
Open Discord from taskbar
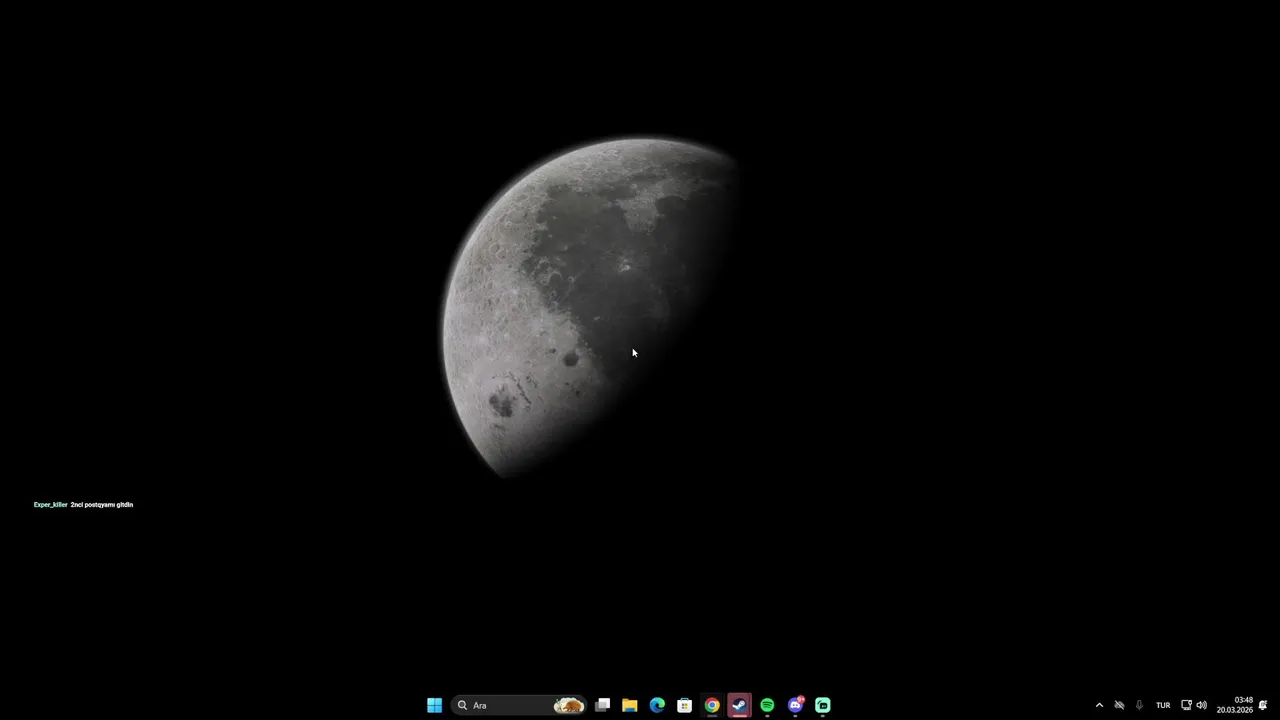795,705
